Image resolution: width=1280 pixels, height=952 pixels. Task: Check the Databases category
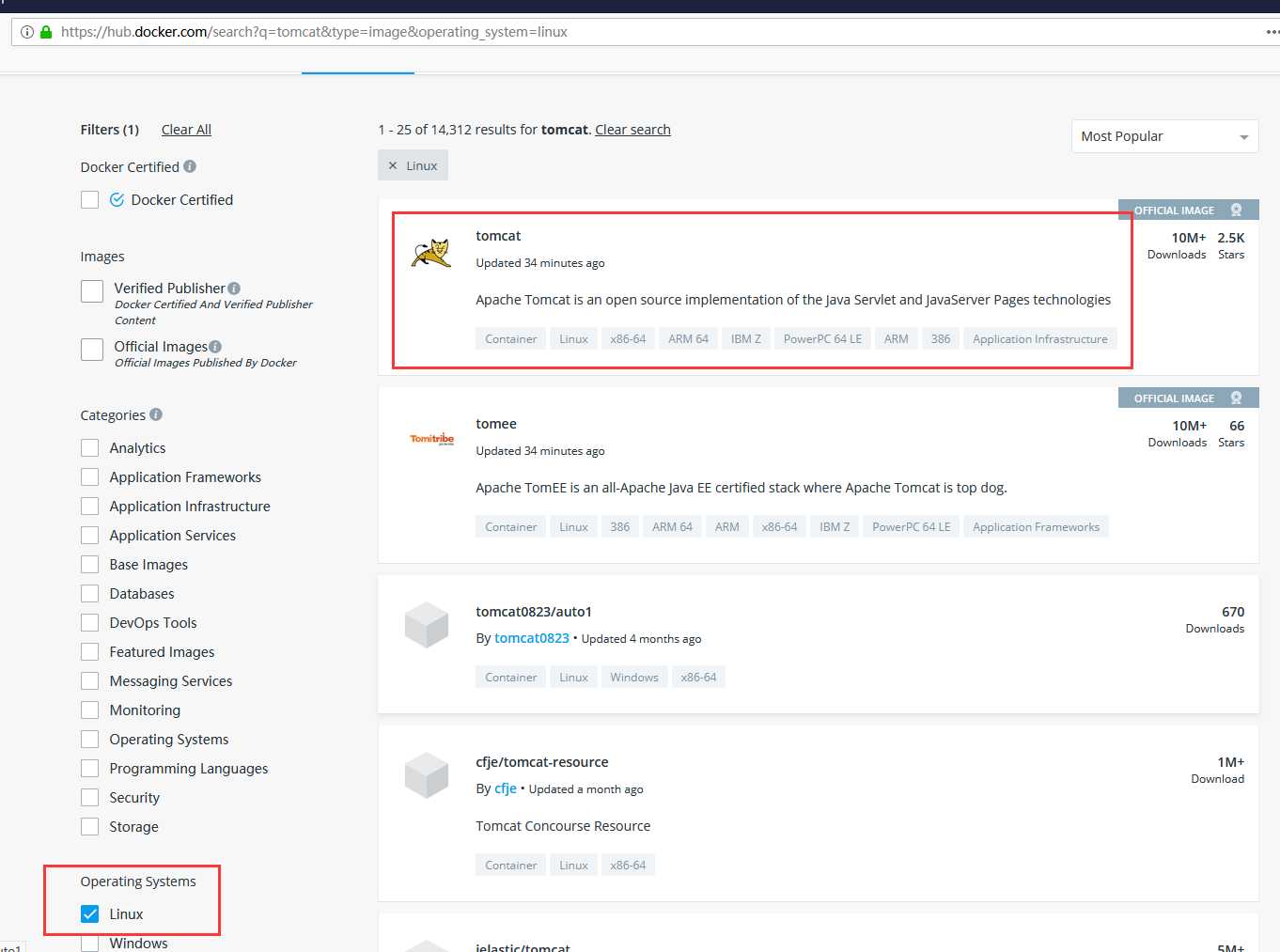tap(90, 594)
